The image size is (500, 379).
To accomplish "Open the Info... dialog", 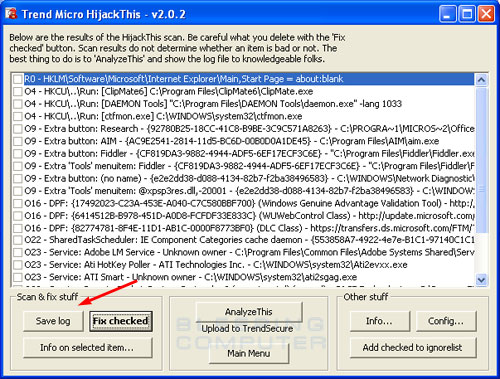I will [x=379, y=321].
